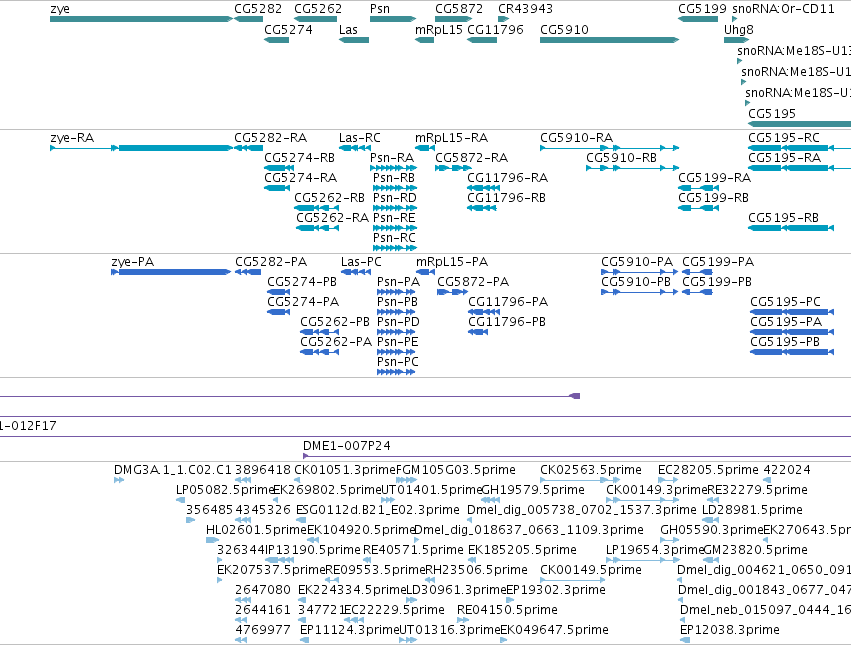Select the CG5872 gene label
The width and height of the screenshot is (851, 645).
click(x=459, y=9)
